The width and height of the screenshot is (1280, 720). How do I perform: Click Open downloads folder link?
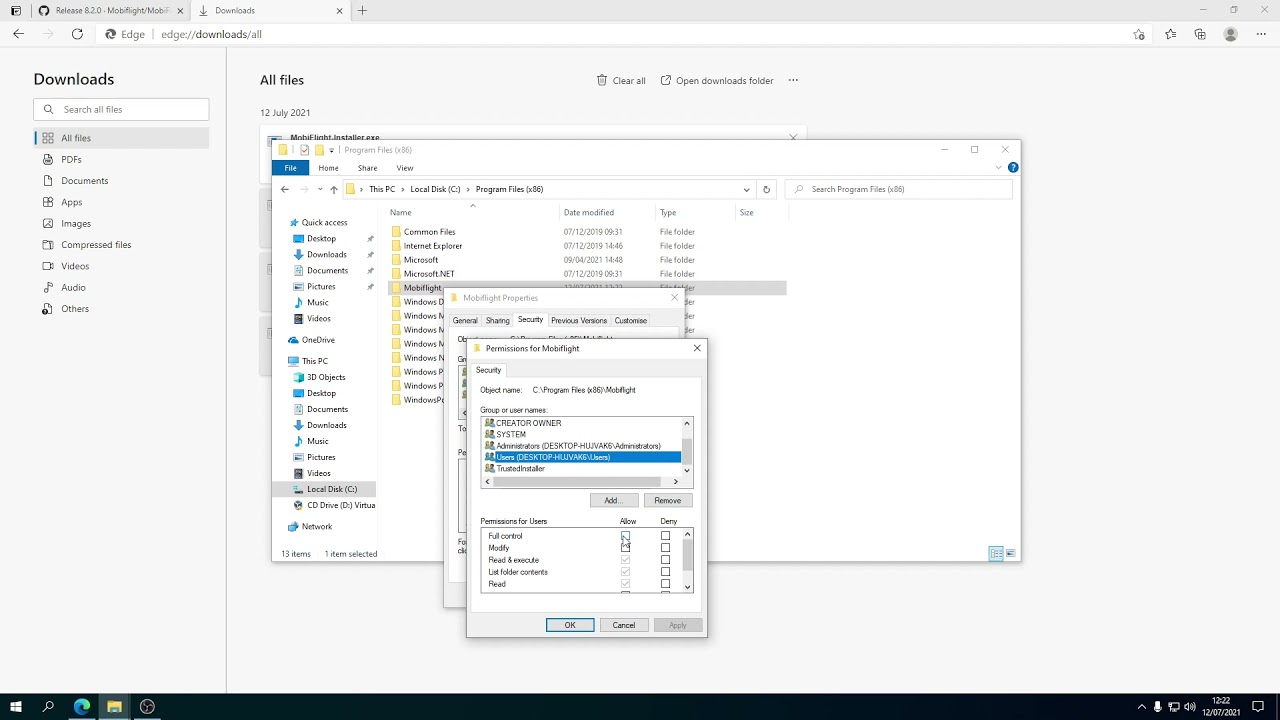[717, 80]
